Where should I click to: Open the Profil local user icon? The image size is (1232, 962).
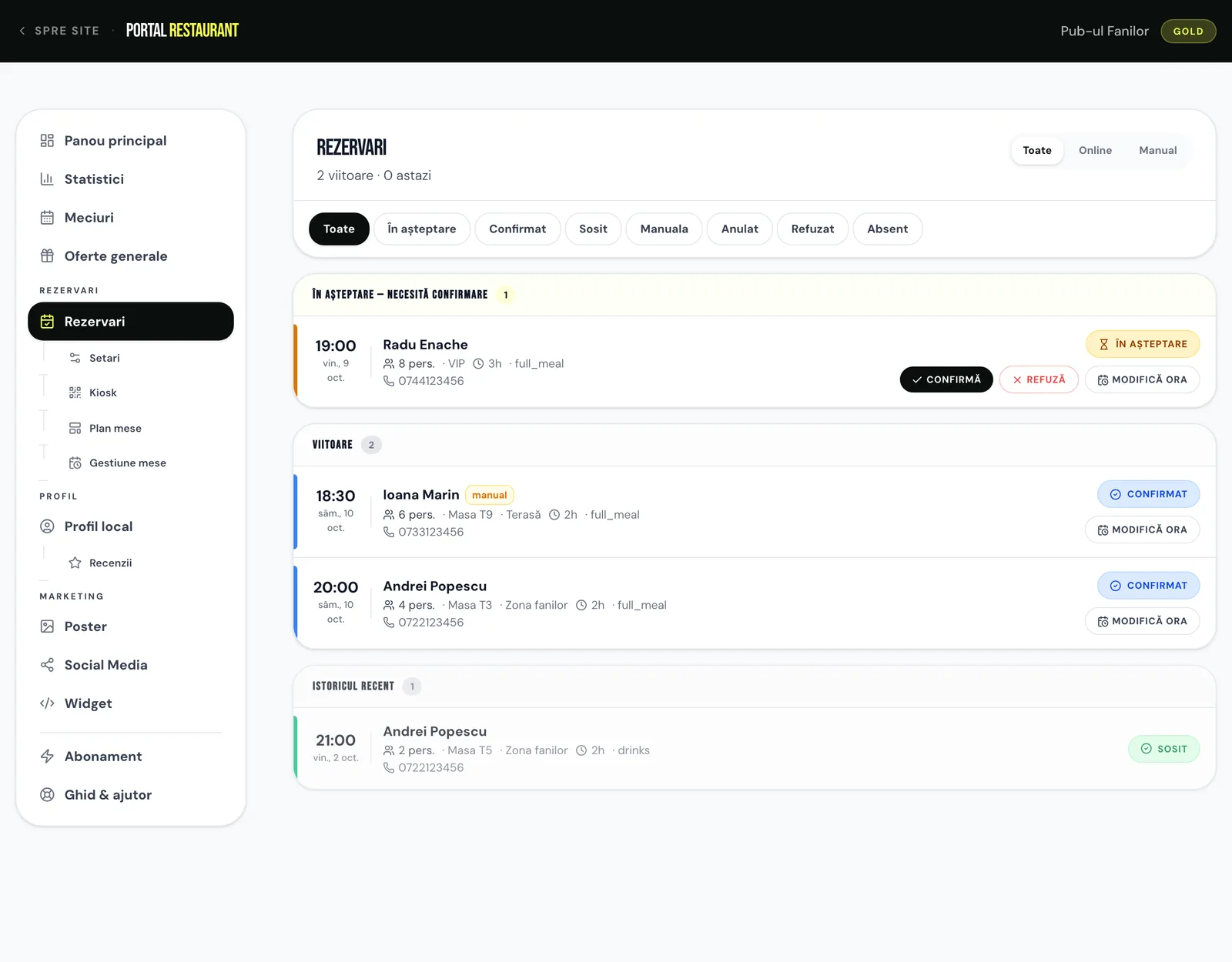pyautogui.click(x=47, y=526)
